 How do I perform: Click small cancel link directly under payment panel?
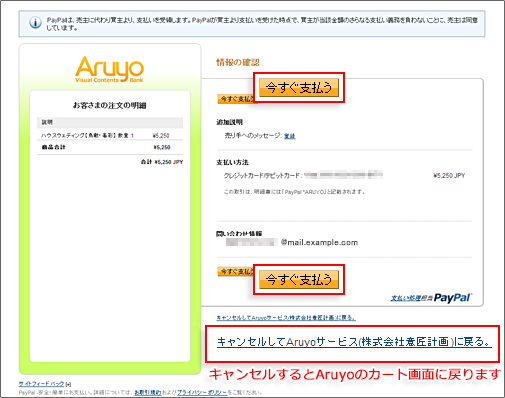point(286,318)
